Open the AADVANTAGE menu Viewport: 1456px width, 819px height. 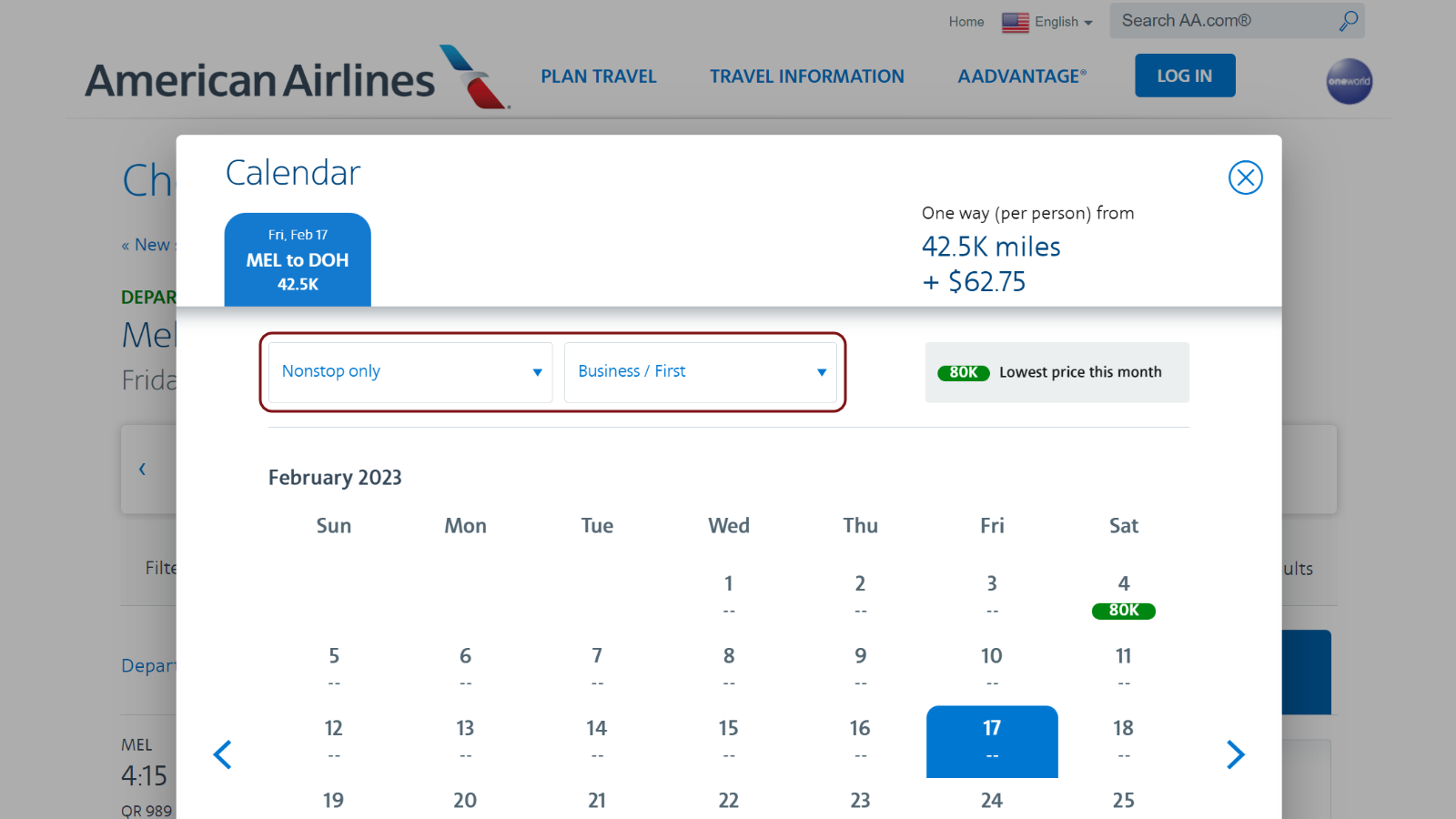1022,76
